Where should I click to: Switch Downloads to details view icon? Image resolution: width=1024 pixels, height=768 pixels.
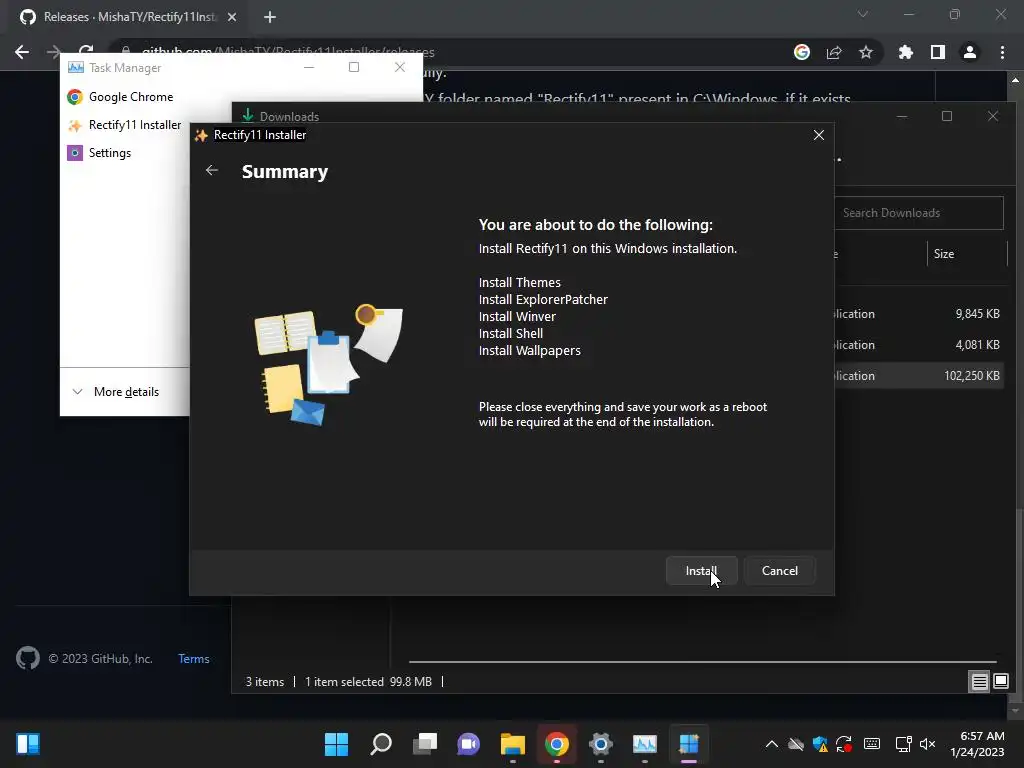(x=980, y=682)
